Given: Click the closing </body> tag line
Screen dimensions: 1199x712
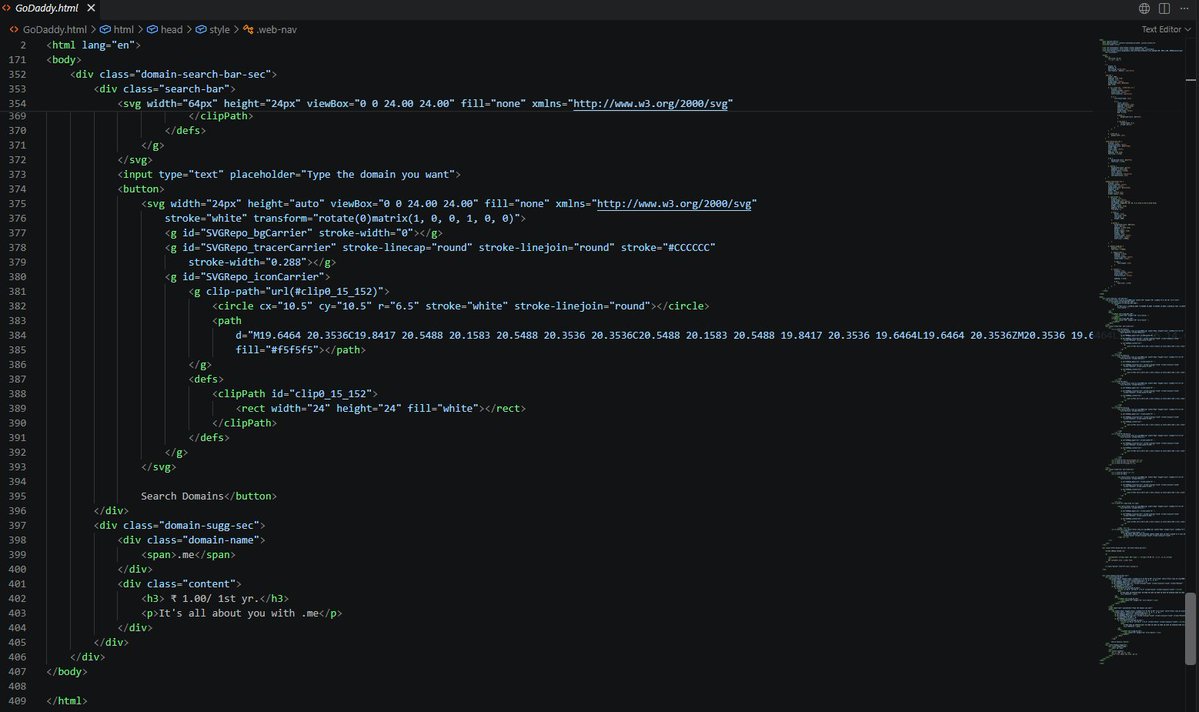Looking at the screenshot, I should click(x=67, y=671).
